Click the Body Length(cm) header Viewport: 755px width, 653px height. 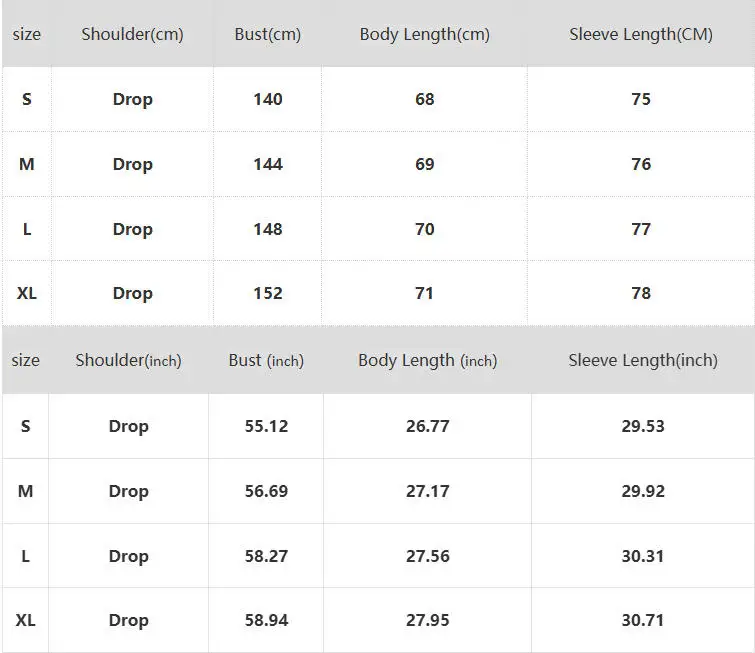pyautogui.click(x=425, y=34)
